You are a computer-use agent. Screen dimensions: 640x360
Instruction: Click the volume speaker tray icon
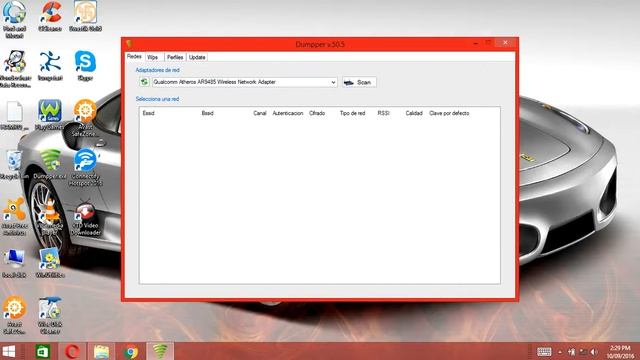(594, 352)
